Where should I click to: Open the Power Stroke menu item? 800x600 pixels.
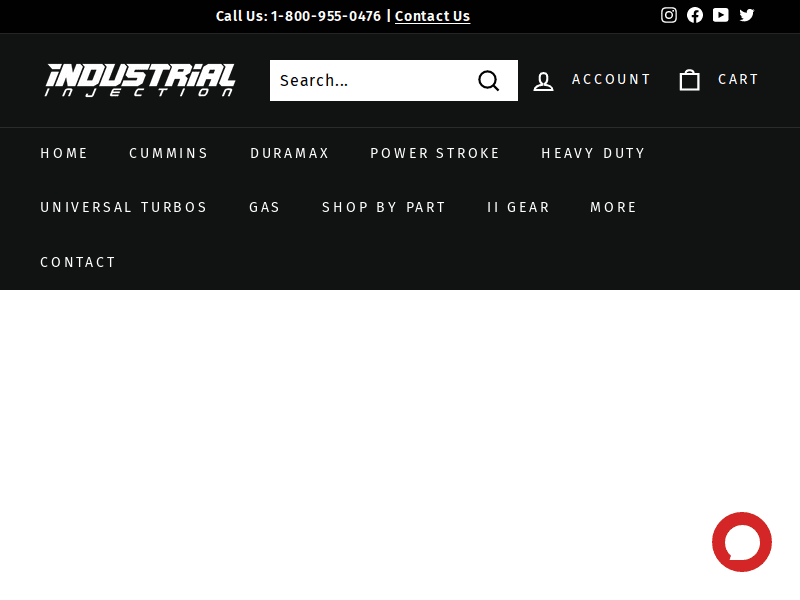pos(435,153)
